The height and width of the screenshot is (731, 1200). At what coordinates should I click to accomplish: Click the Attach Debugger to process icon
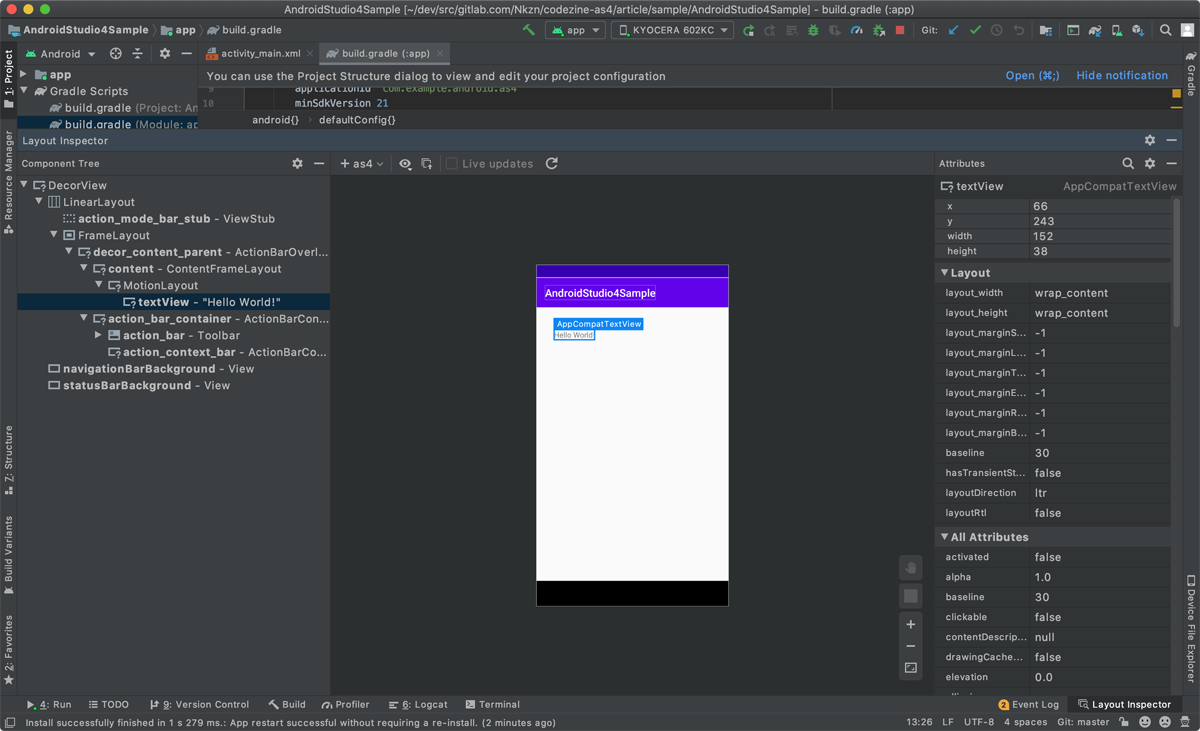879,30
